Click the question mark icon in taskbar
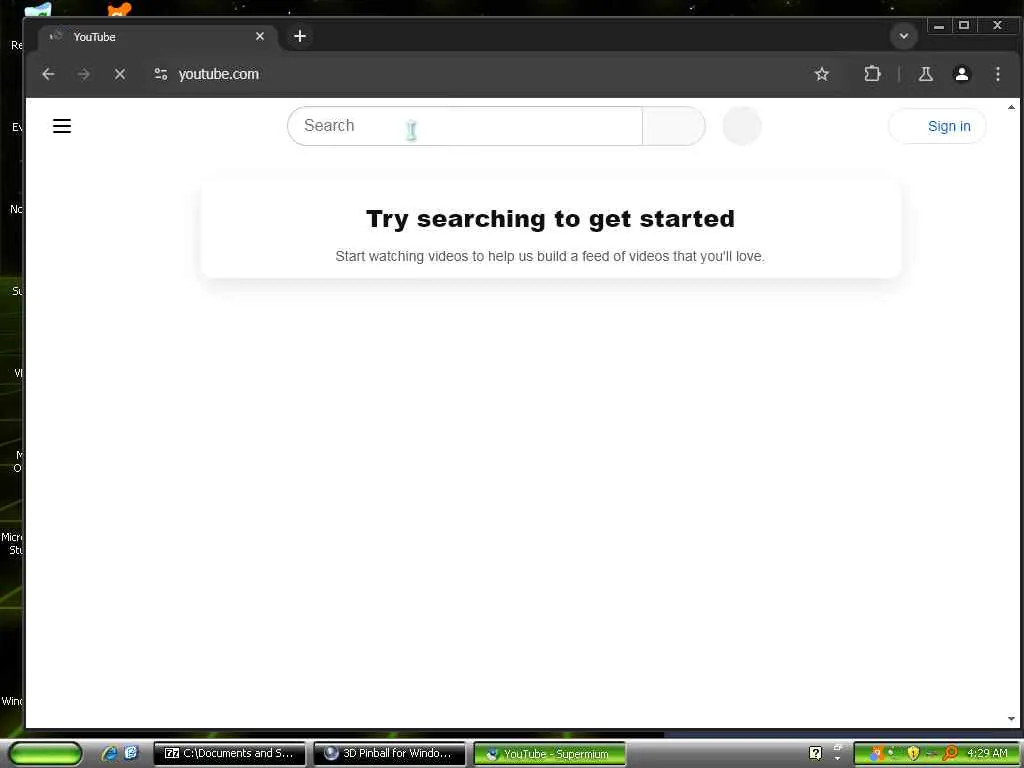 pyautogui.click(x=816, y=754)
